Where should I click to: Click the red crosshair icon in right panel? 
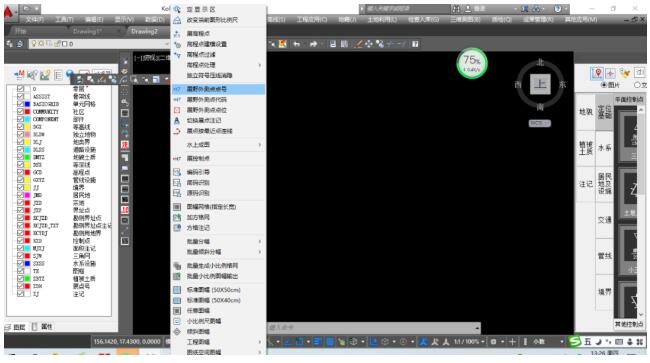click(610, 73)
